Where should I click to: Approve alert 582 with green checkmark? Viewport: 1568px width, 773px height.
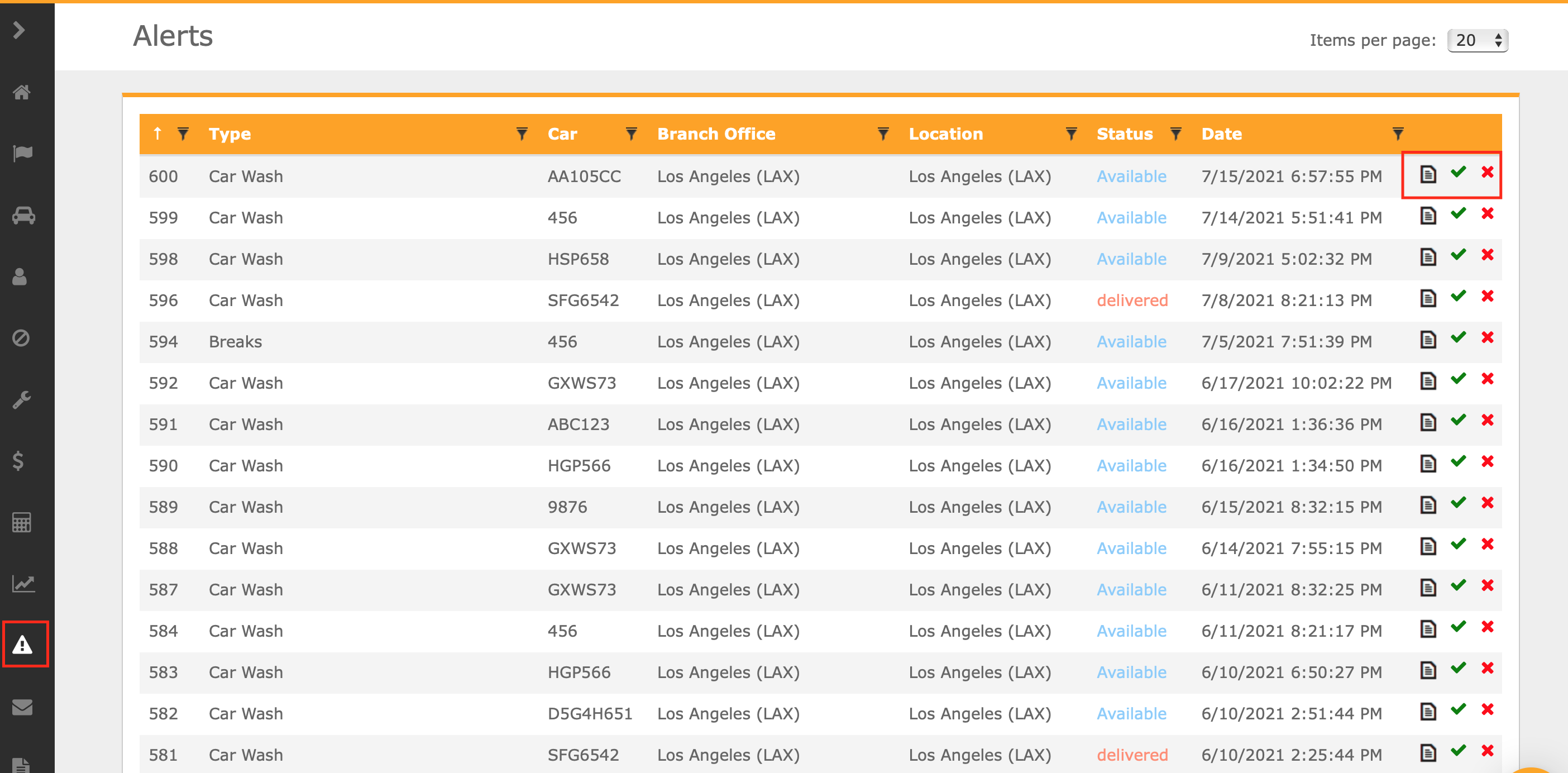pos(1458,710)
